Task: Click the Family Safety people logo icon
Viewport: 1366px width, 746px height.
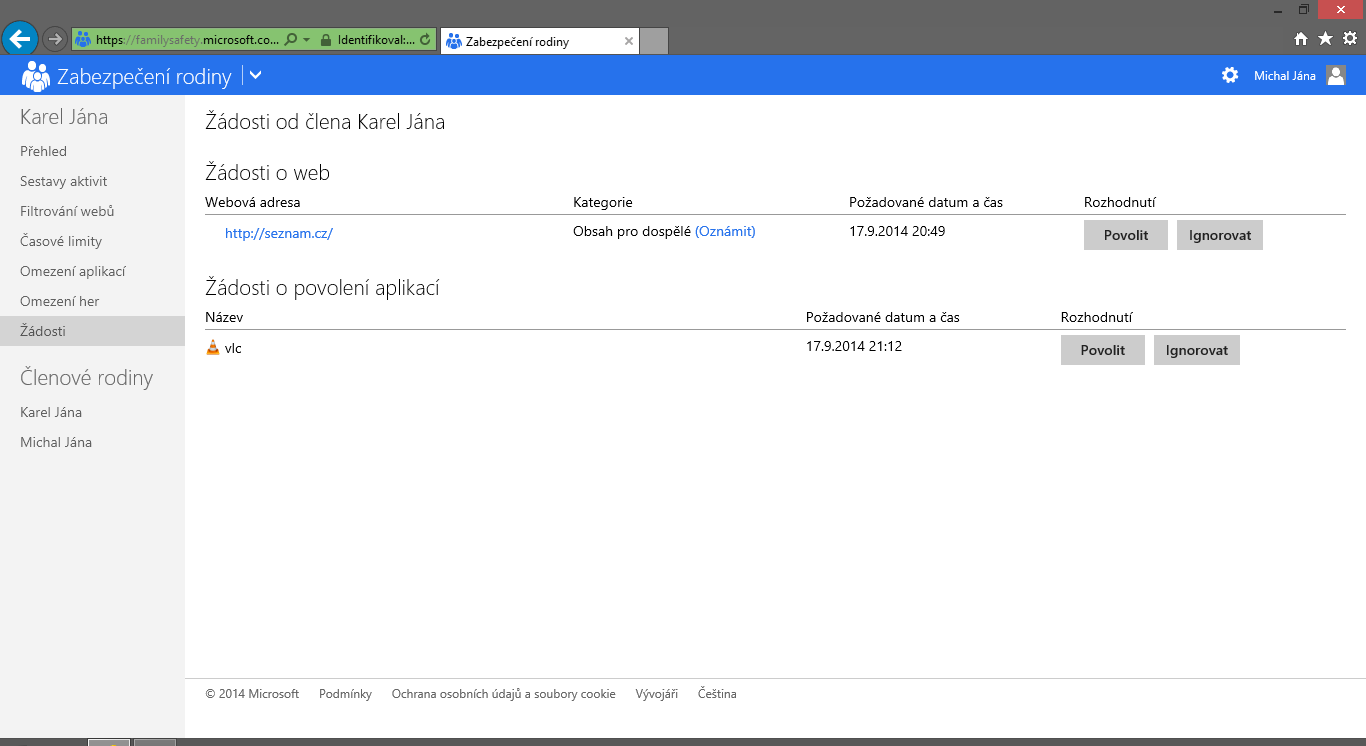Action: point(36,76)
